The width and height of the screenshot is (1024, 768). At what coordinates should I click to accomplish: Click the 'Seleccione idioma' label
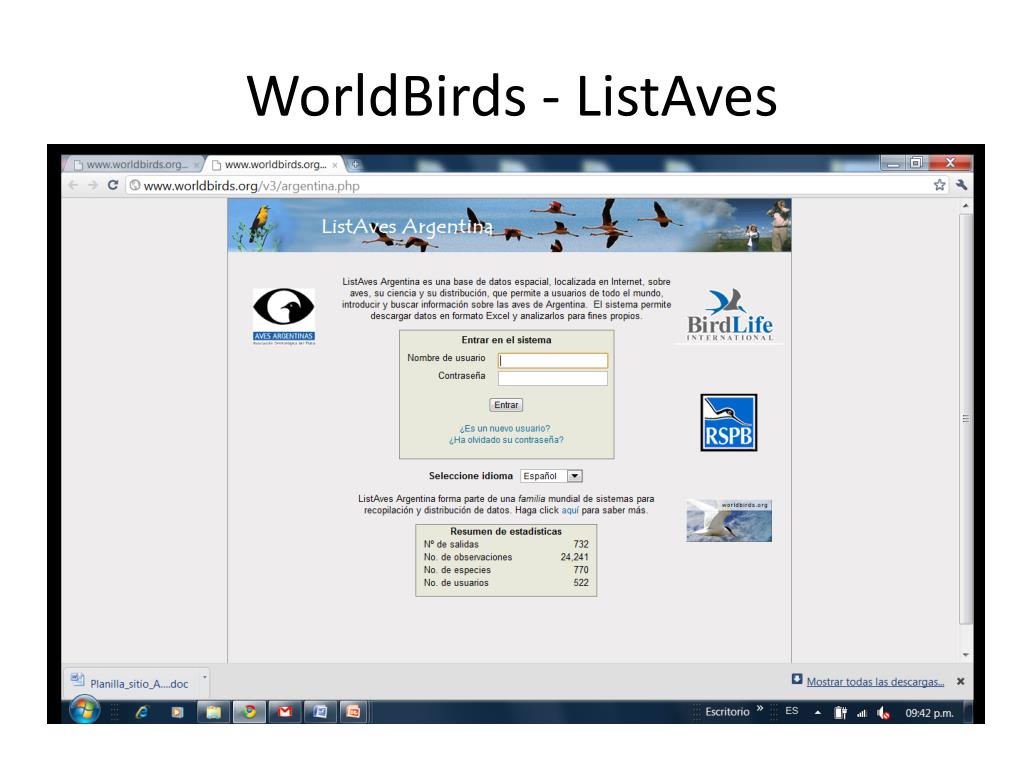[471, 476]
